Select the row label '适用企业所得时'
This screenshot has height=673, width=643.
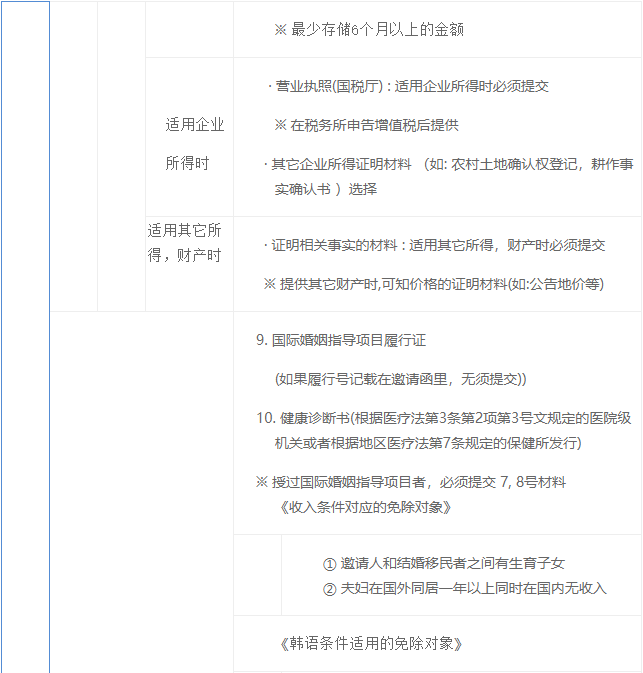(x=194, y=144)
